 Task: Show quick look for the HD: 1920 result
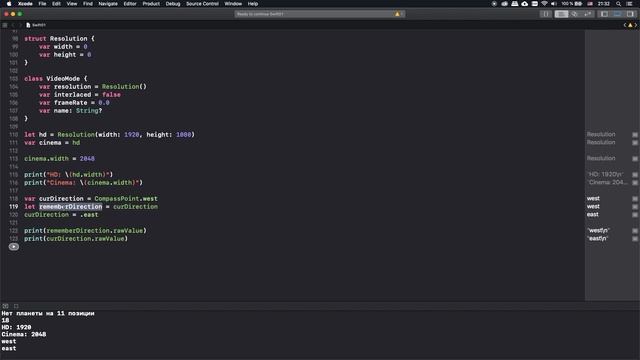(x=635, y=174)
